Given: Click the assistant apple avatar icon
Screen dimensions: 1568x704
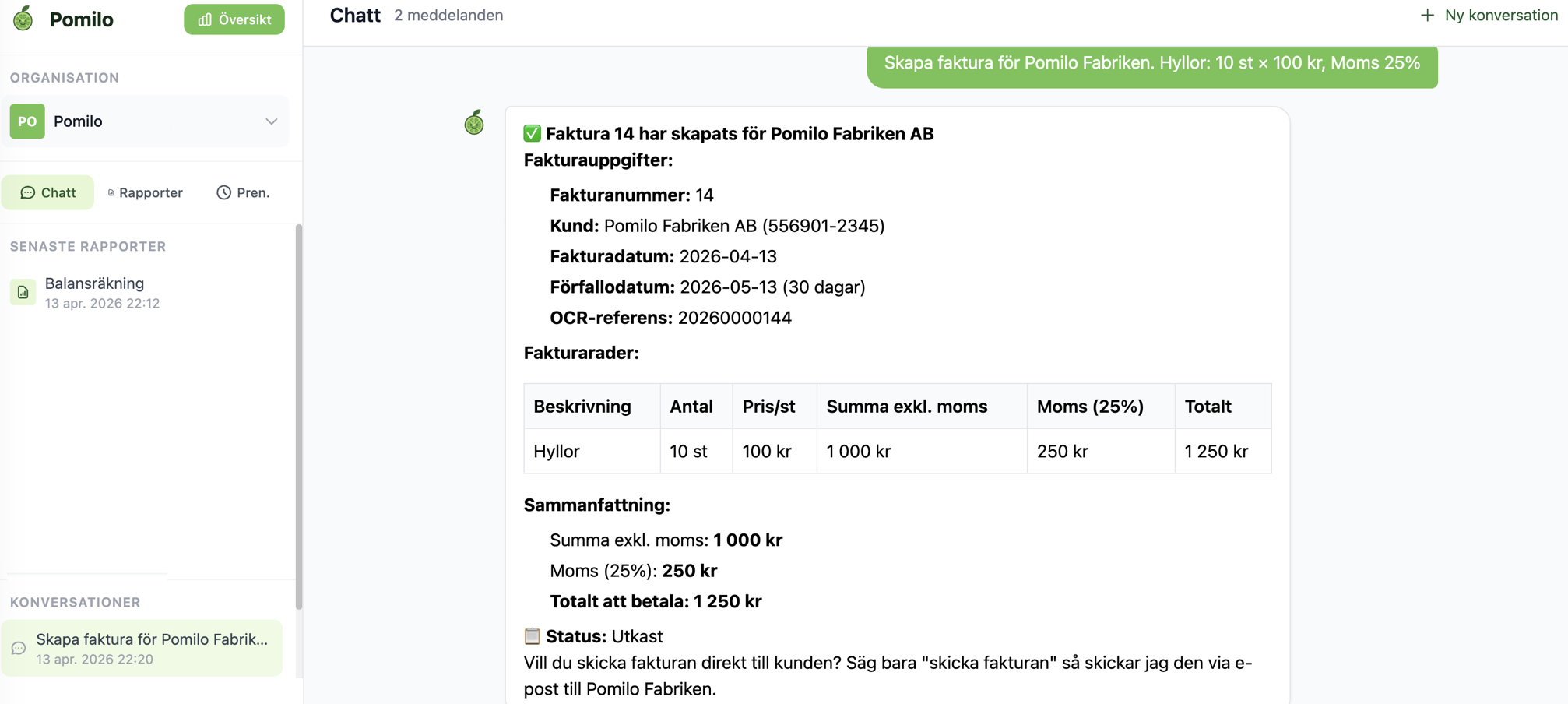Looking at the screenshot, I should (474, 122).
